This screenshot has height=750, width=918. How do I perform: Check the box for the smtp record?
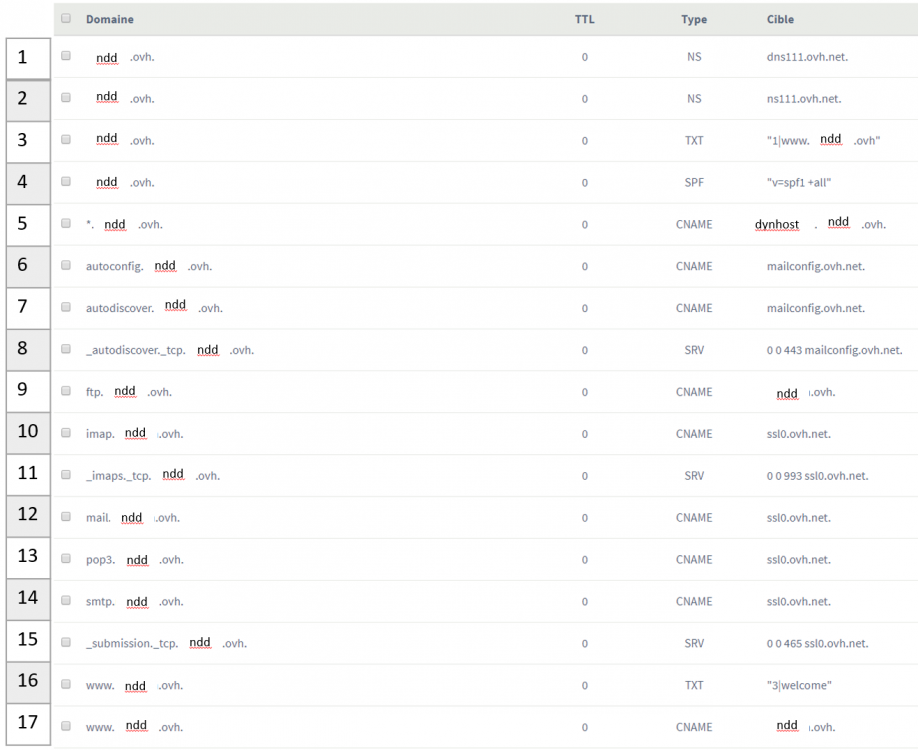(66, 601)
